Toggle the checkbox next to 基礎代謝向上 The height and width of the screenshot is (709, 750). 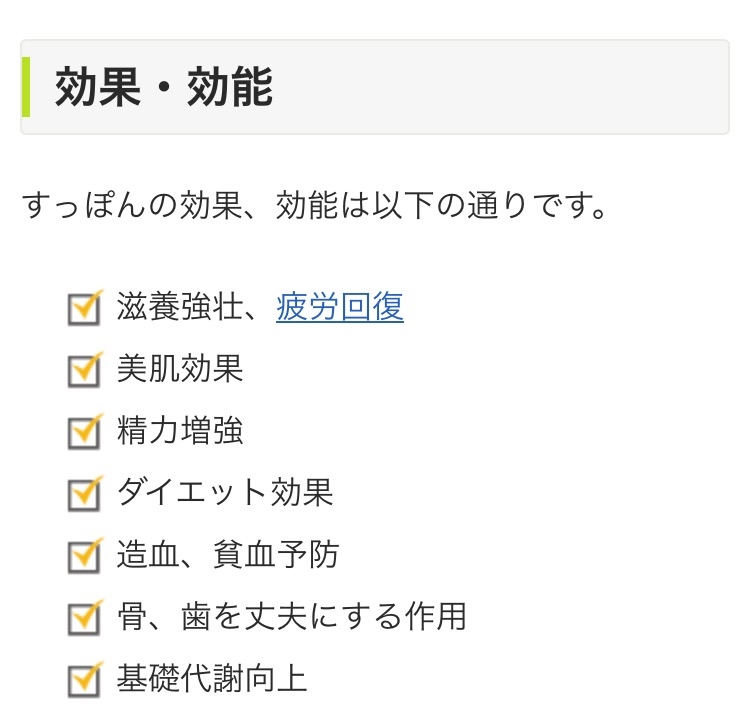pos(84,679)
